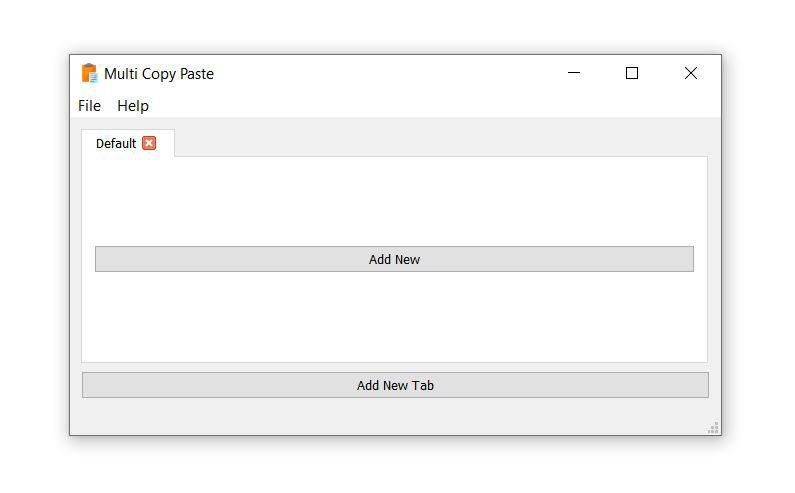The width and height of the screenshot is (795, 493).
Task: Click the resize grip in window corner
Action: point(713,428)
